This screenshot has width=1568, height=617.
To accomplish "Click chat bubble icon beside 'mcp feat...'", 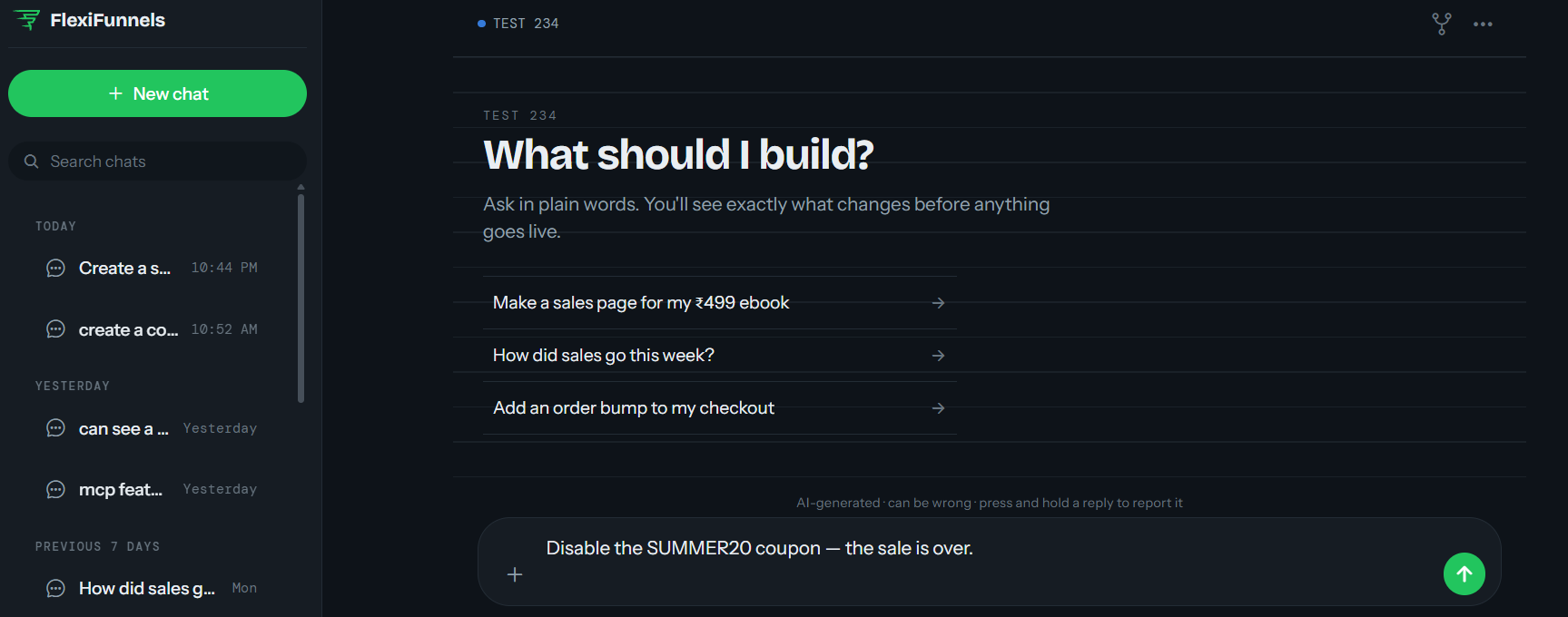I will tap(55, 489).
